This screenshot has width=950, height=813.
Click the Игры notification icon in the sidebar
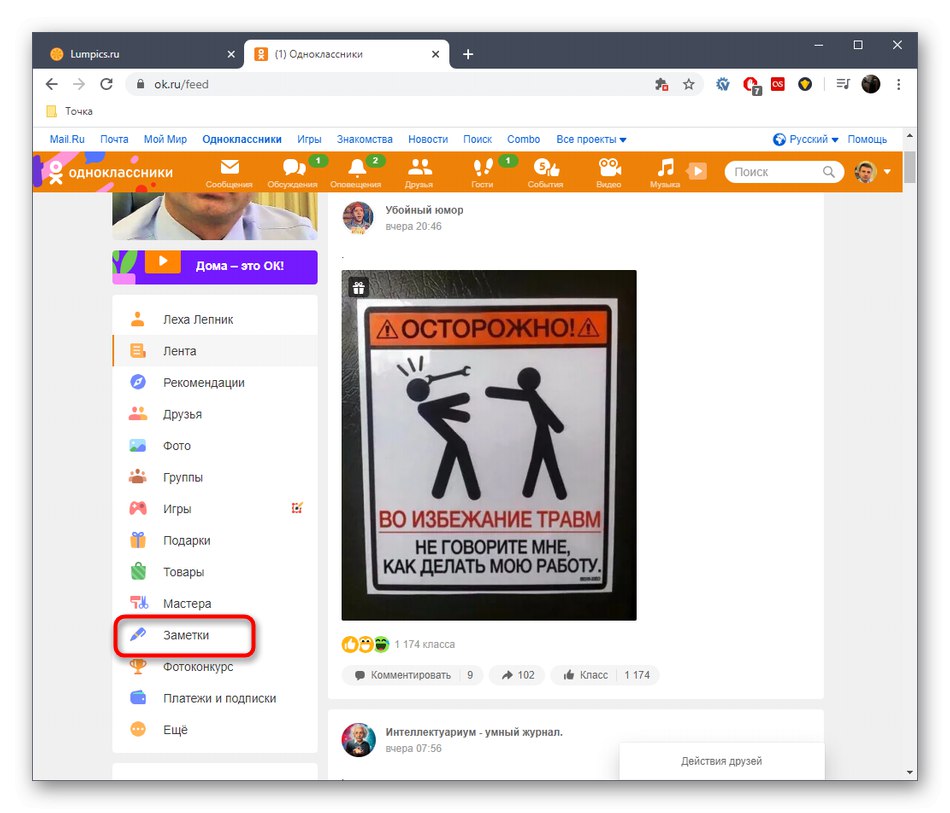297,508
